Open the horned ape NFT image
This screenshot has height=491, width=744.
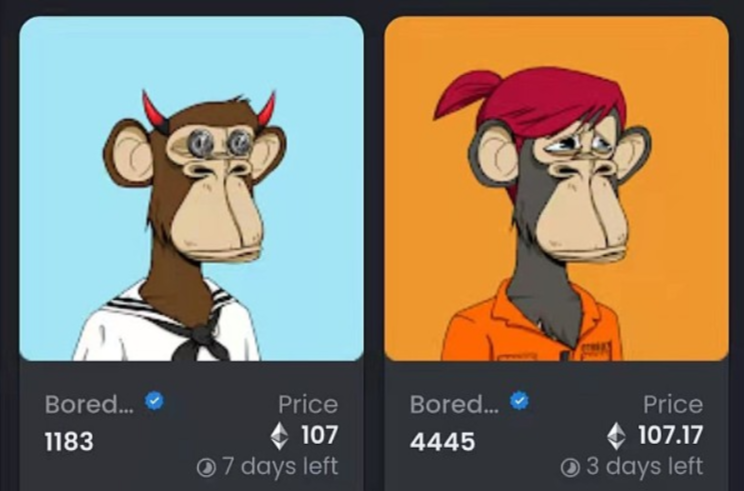192,189
